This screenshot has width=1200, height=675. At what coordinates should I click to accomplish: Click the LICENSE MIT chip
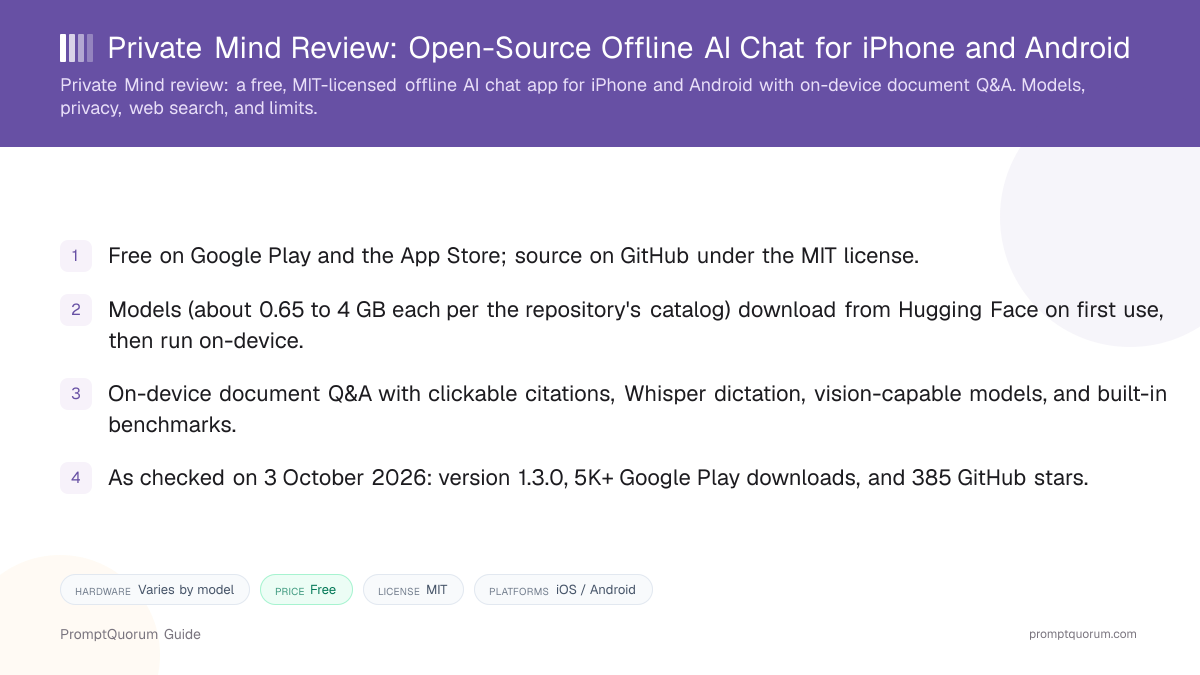413,590
